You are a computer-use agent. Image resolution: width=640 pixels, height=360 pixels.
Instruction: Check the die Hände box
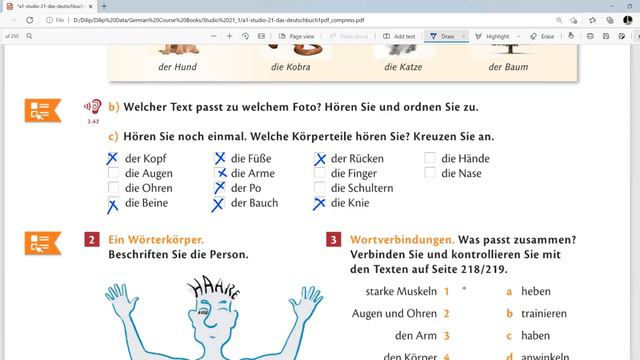(x=430, y=158)
